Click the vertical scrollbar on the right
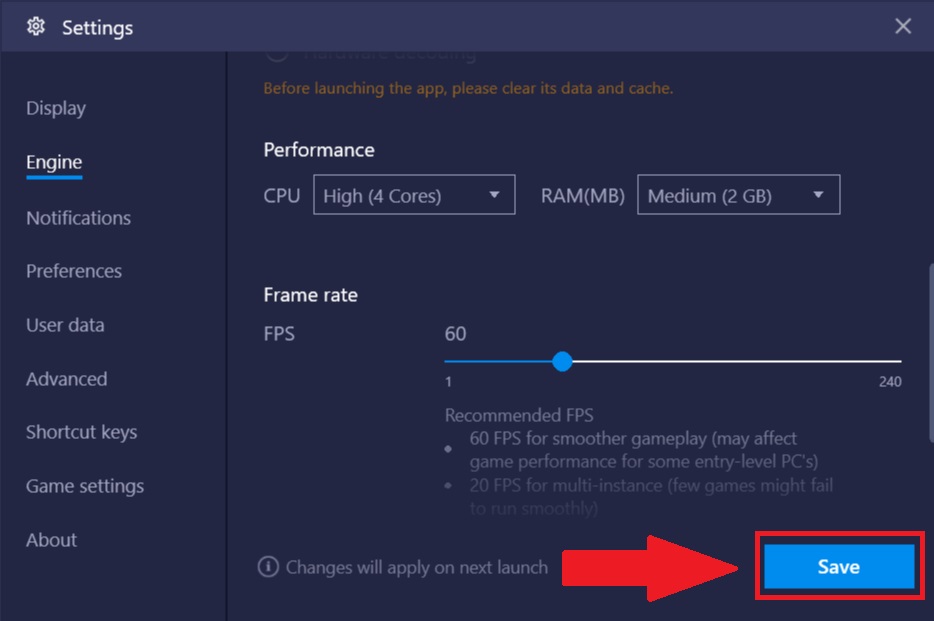934x621 pixels. [x=931, y=352]
